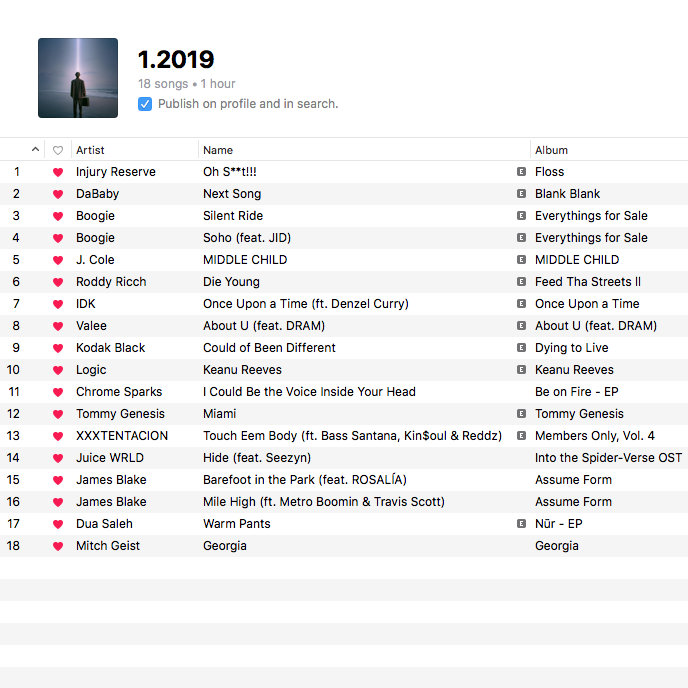Click the explicit badge on Warm Pants
688x688 pixels.
click(x=521, y=523)
